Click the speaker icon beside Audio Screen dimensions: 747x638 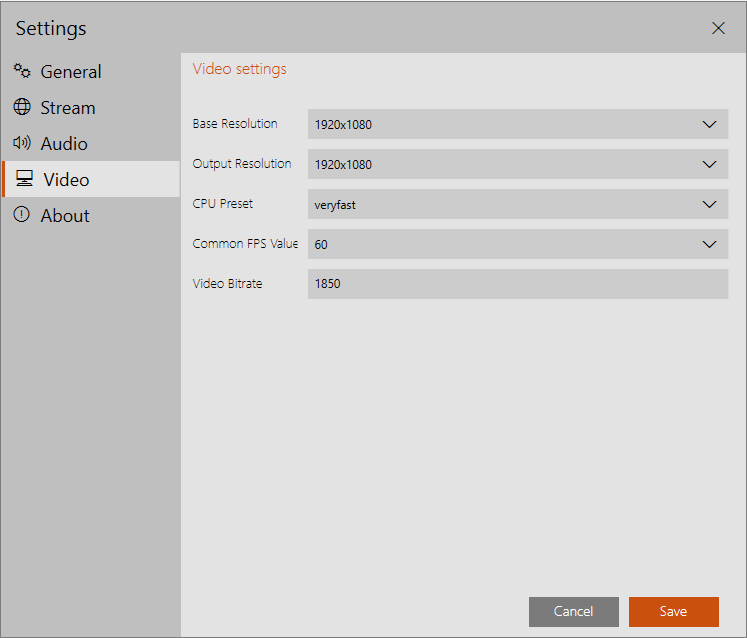pyautogui.click(x=22, y=143)
